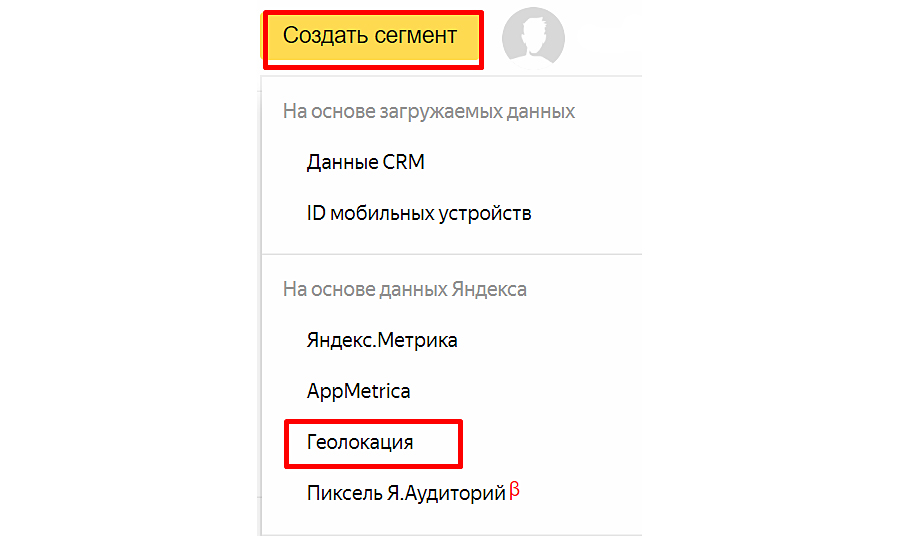This screenshot has height=536, width=900.
Task: Click the На основе данных Яндекса header
Action: point(404,289)
